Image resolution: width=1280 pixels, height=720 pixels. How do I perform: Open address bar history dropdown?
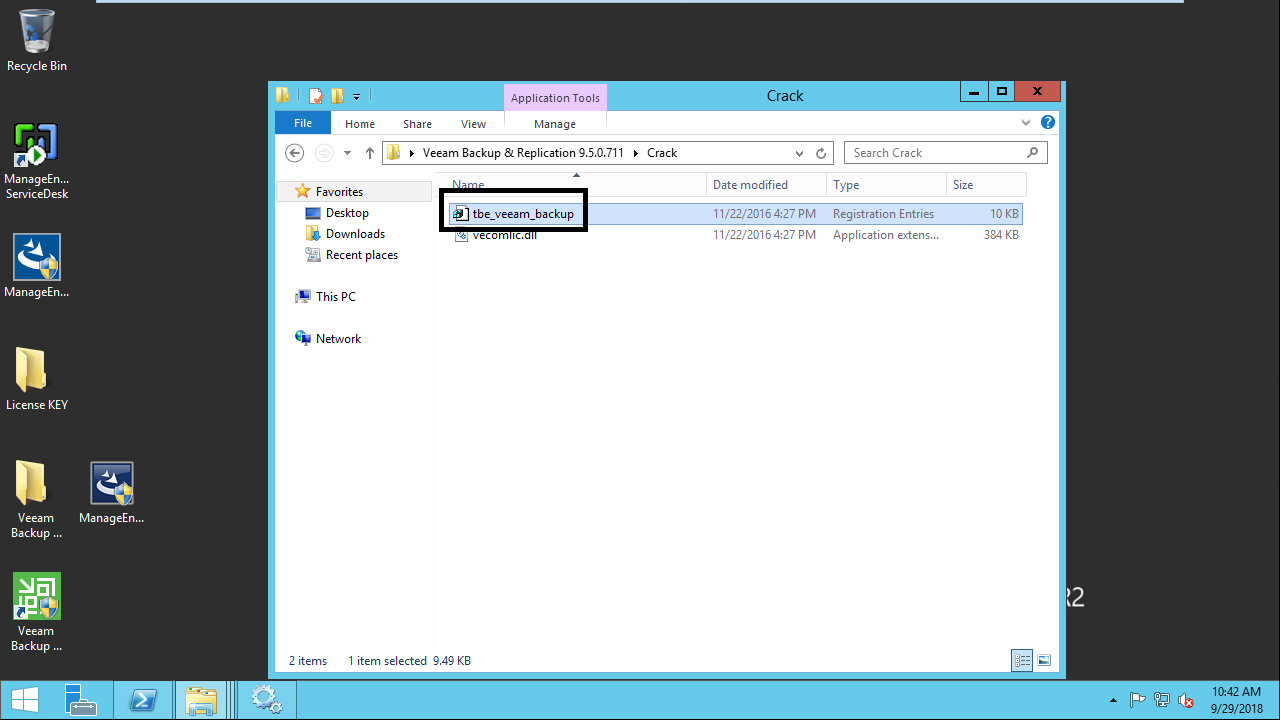tap(799, 153)
